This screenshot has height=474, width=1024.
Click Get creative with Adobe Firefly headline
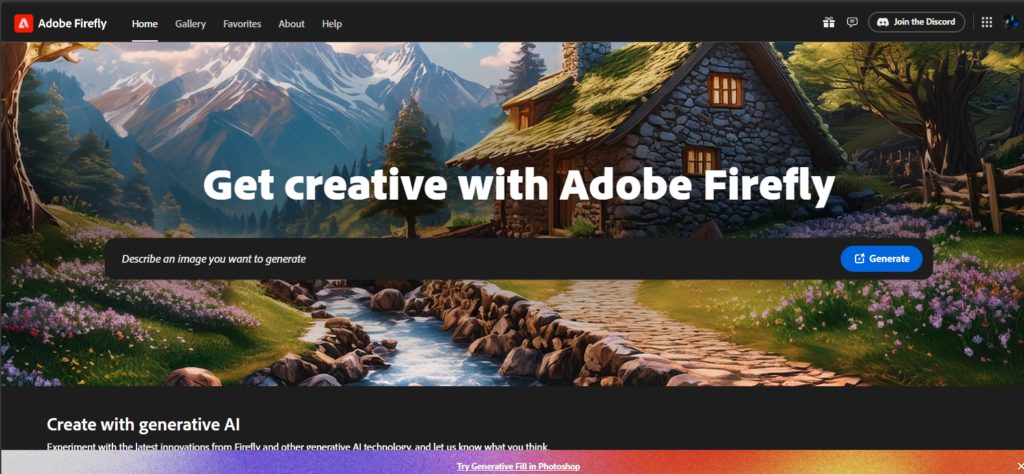pyautogui.click(x=519, y=185)
